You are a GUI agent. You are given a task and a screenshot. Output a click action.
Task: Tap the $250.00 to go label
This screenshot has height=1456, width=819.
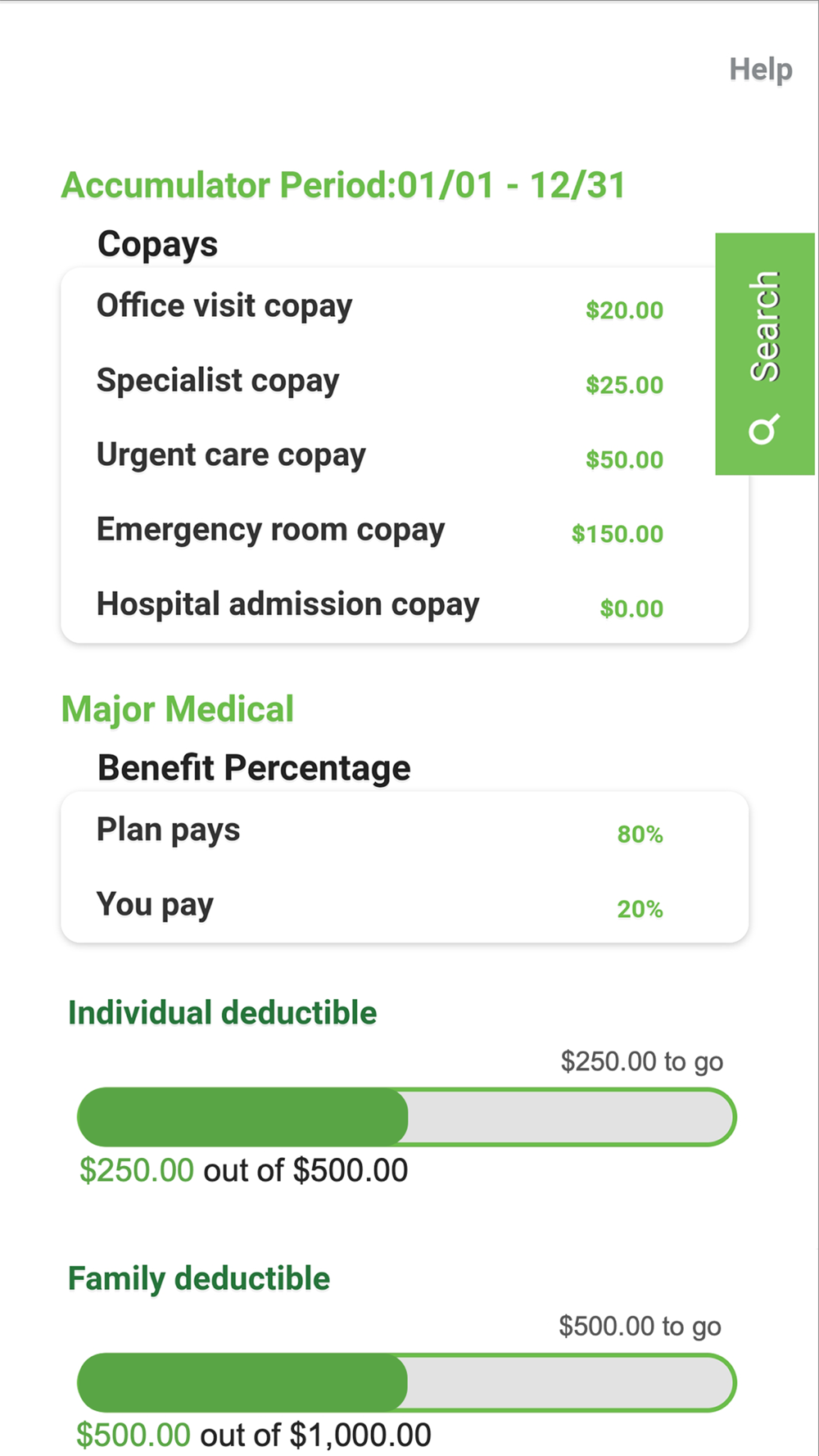point(642,1062)
